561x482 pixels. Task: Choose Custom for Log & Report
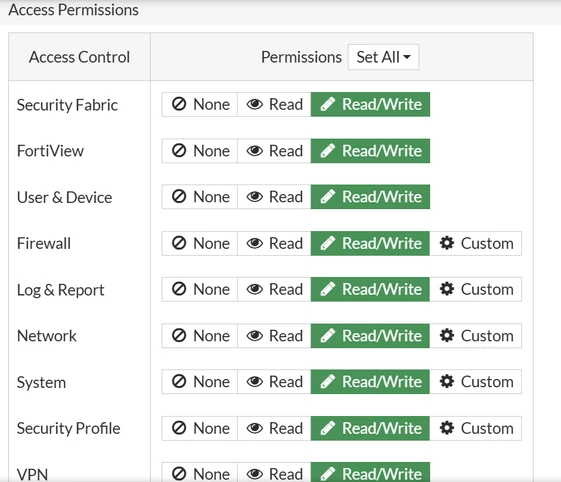pyautogui.click(x=475, y=289)
